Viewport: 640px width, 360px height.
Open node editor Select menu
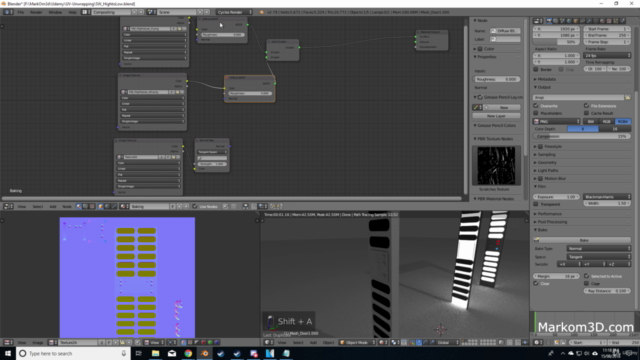(38, 207)
